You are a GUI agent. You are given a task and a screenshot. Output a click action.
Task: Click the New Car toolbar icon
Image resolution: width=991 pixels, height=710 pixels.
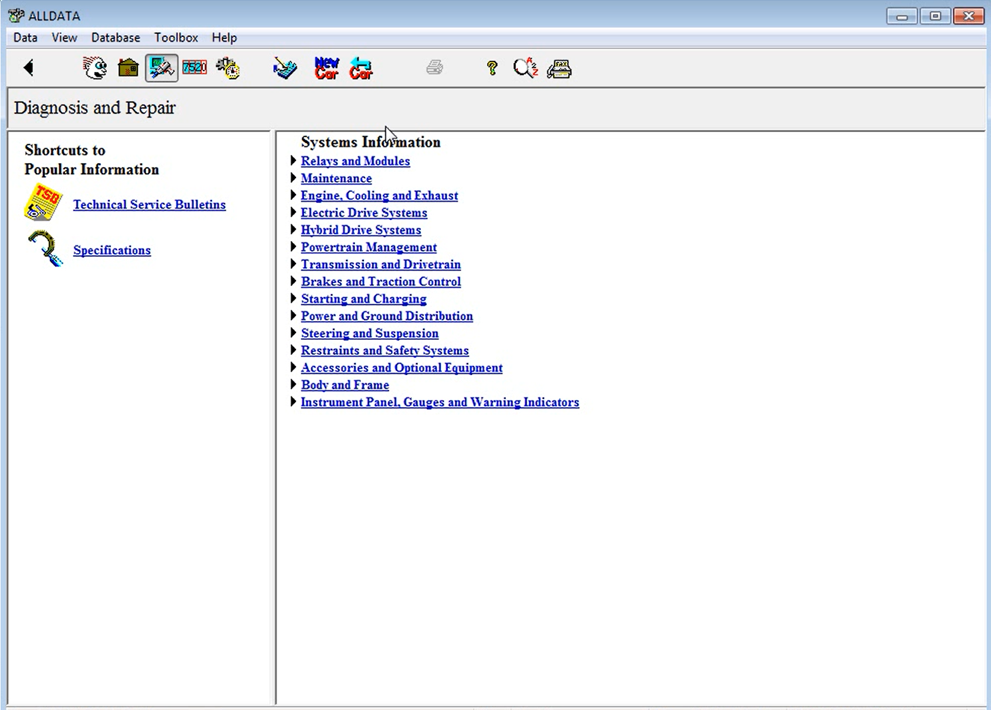click(327, 68)
